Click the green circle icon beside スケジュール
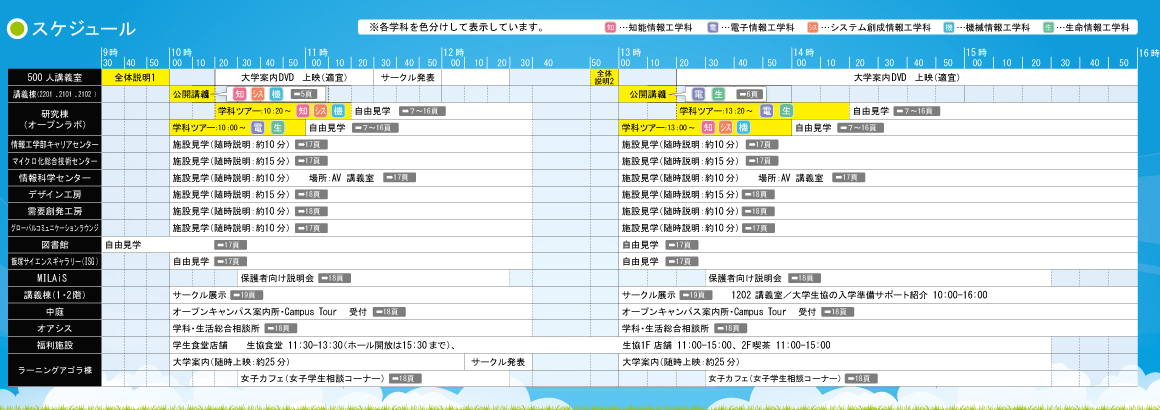This screenshot has width=1160, height=410. (x=17, y=29)
